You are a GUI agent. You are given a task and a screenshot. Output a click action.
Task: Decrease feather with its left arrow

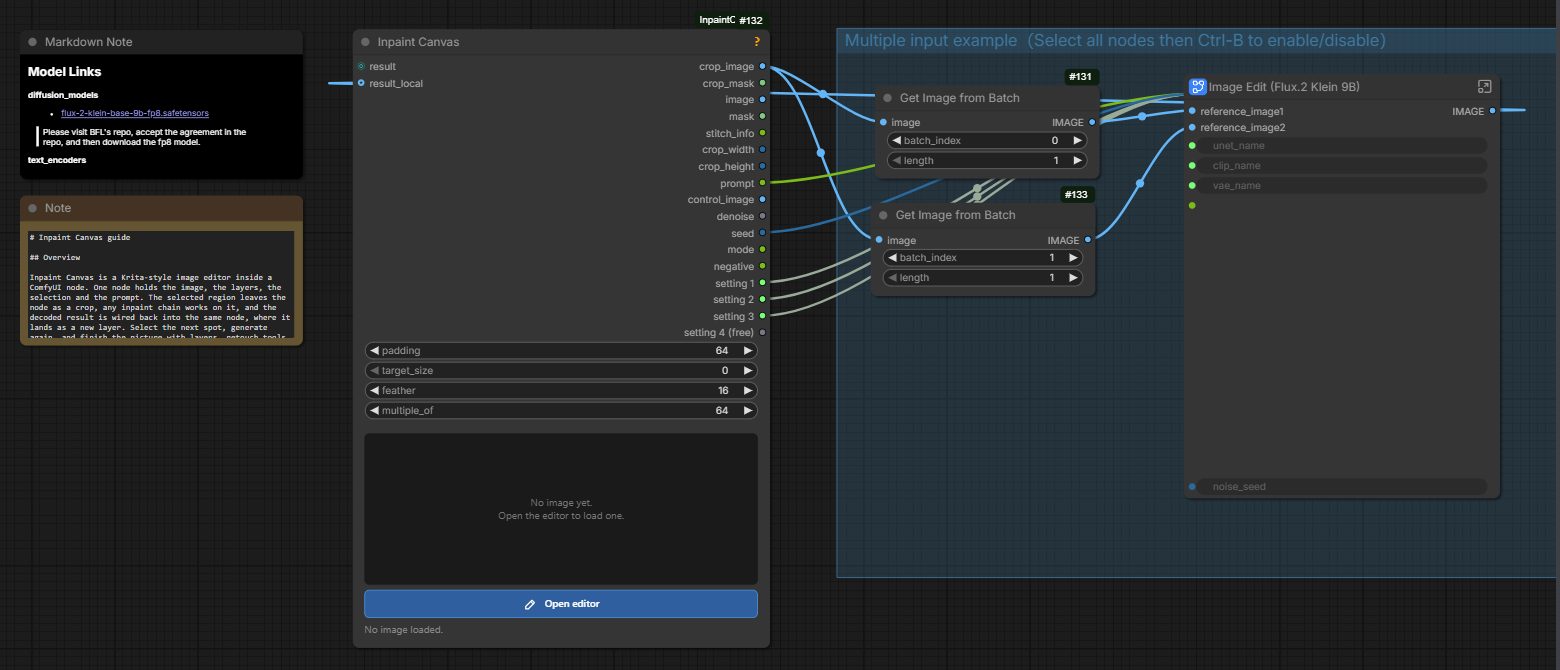[x=374, y=391]
